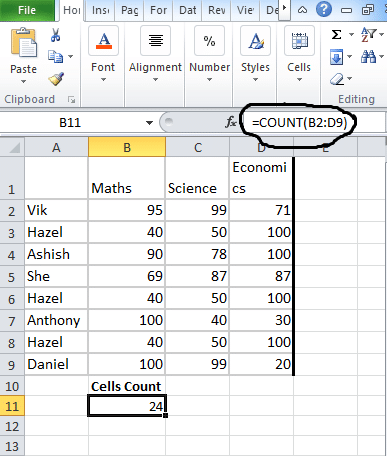Click the Sort & Filter icon

368,34
